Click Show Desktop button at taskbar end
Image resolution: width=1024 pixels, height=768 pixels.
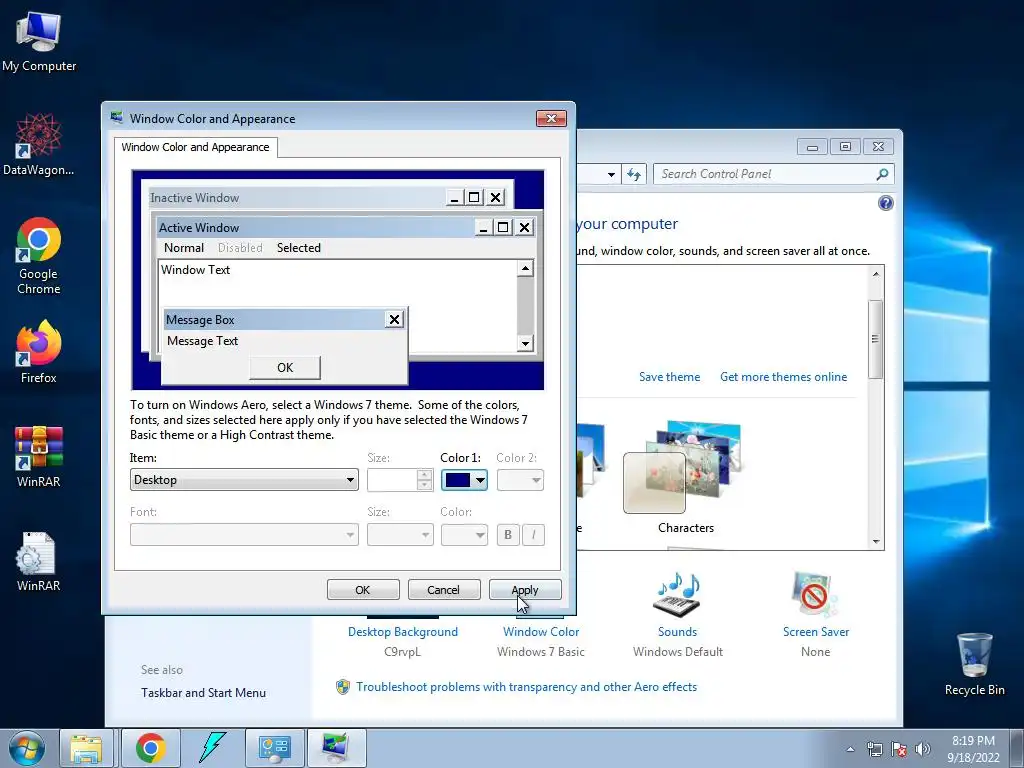pyautogui.click(x=1017, y=748)
